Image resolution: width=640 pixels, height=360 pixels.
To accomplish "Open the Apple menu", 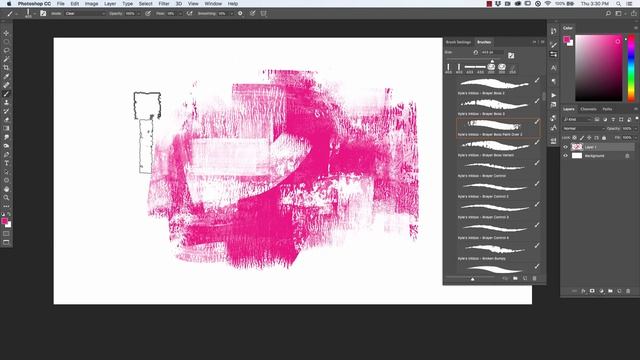I will [9, 4].
